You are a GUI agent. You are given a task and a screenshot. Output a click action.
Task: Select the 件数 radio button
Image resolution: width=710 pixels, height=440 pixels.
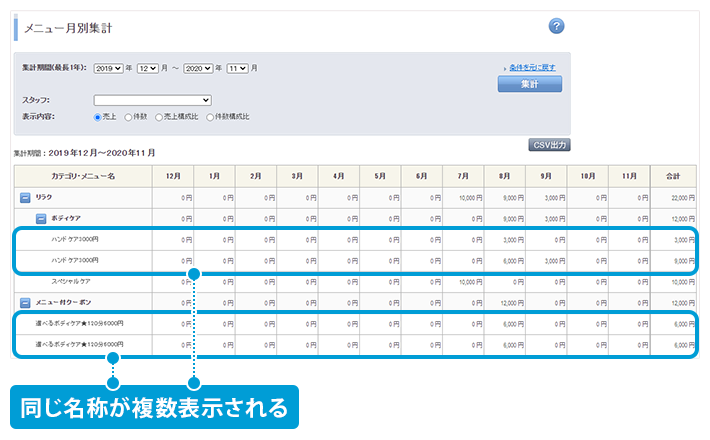(x=127, y=117)
